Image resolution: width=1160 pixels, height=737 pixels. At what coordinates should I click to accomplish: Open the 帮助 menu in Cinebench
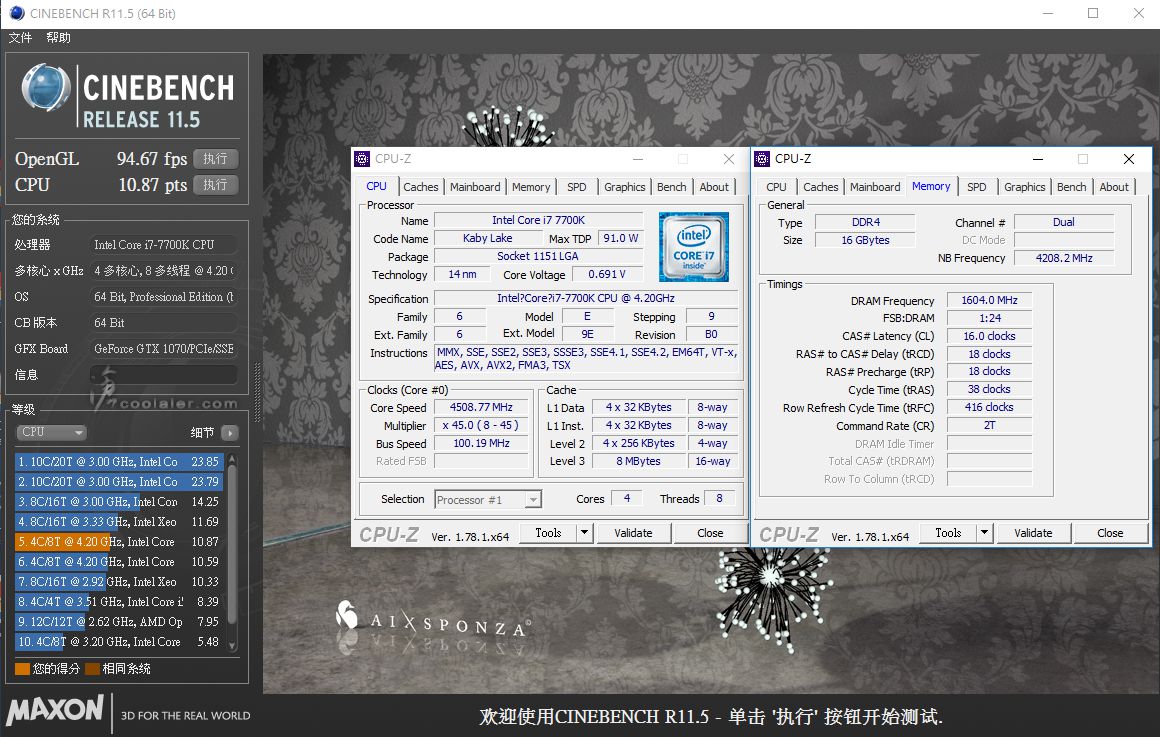coord(58,38)
